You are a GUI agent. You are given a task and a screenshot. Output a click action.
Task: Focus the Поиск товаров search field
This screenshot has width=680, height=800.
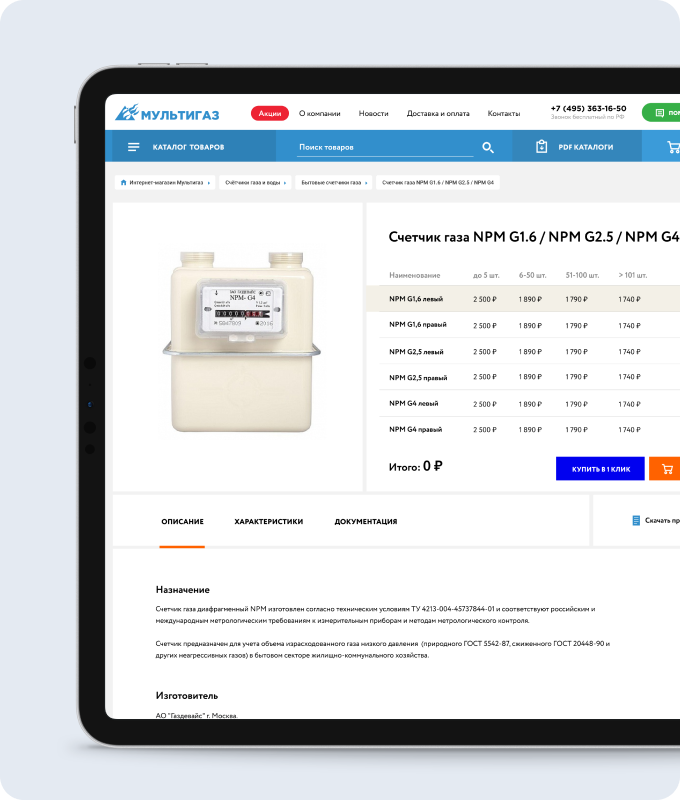pyautogui.click(x=385, y=147)
